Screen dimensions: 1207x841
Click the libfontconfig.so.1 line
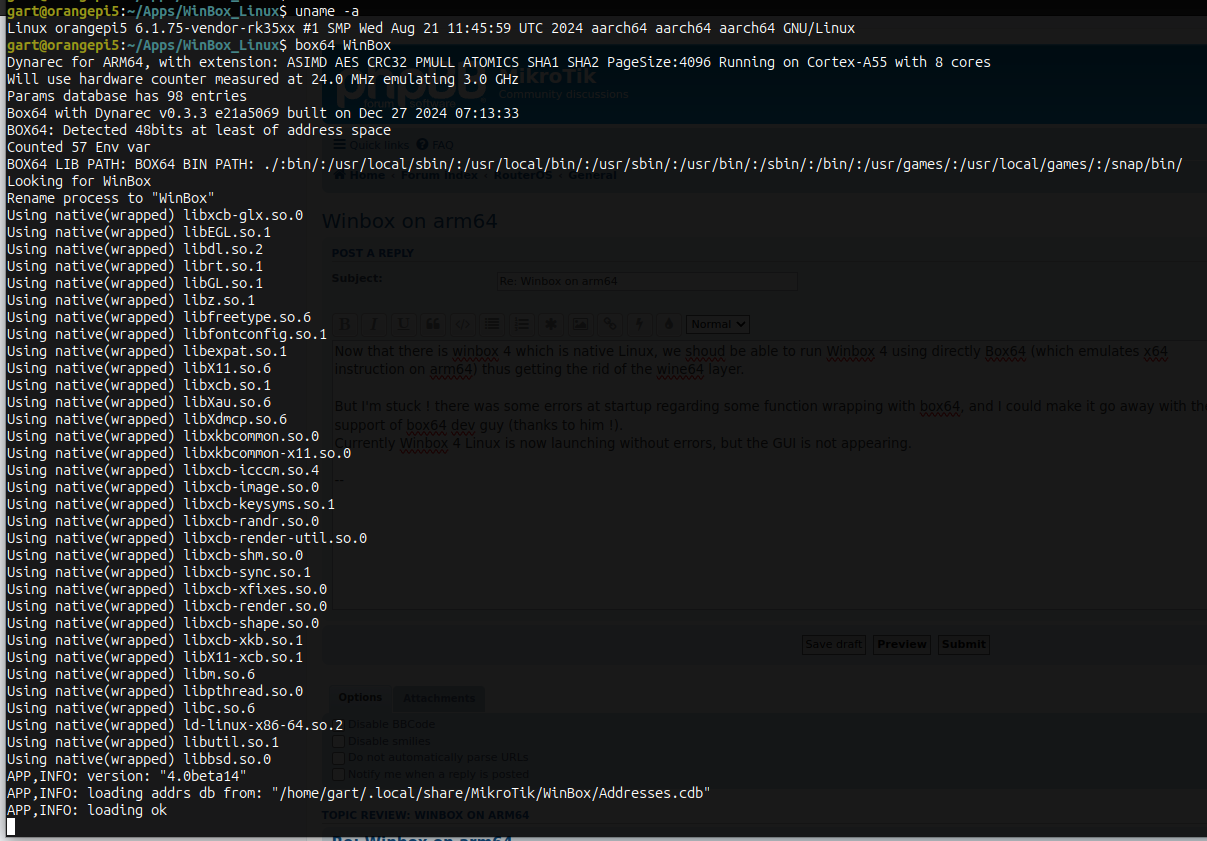click(167, 334)
